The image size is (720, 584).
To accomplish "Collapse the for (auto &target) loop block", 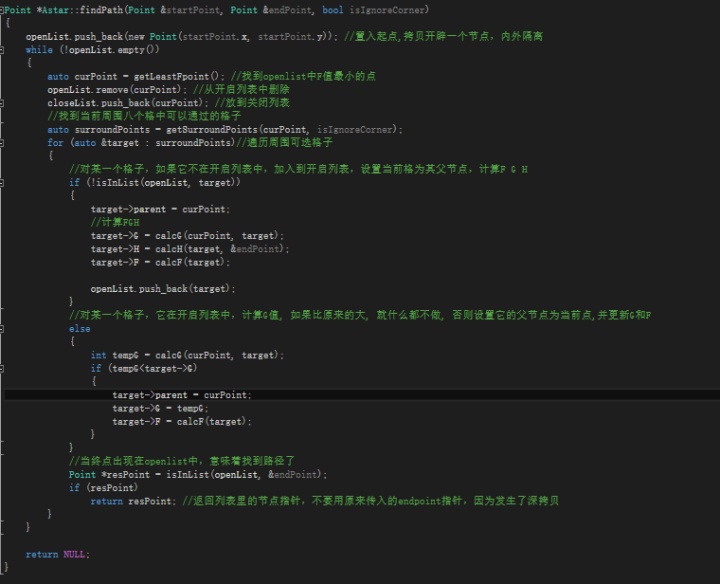I will [2, 143].
